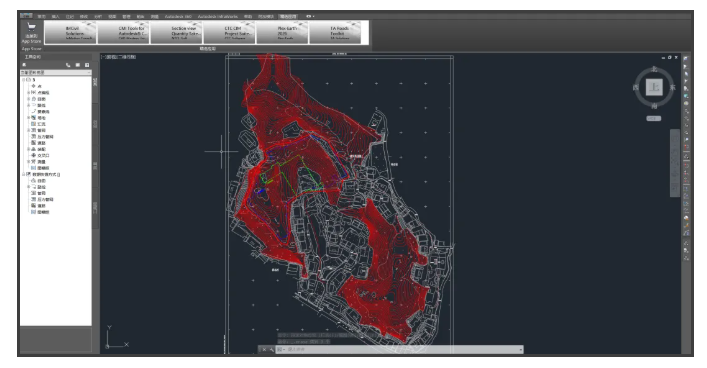
Task: Open the Plex.Earth 2015 featured app
Action: [x=282, y=32]
